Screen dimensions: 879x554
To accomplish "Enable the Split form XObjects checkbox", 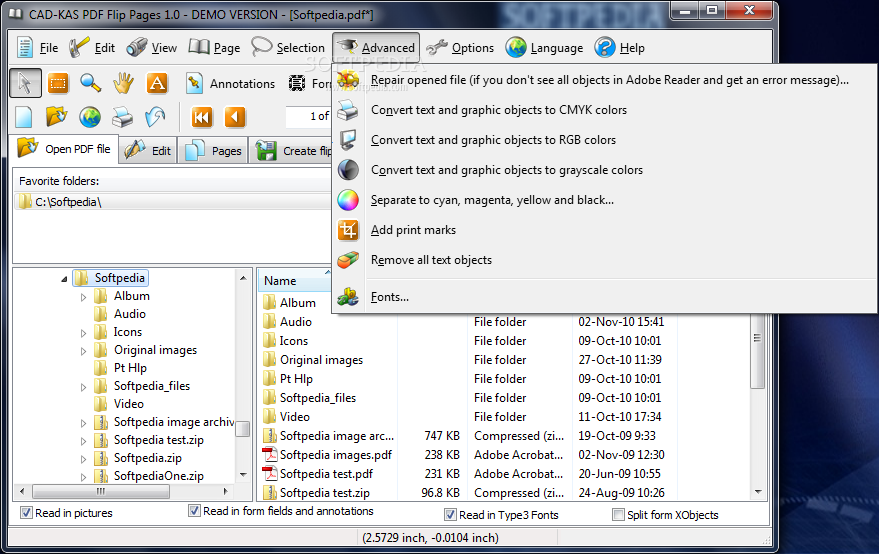I will [618, 515].
